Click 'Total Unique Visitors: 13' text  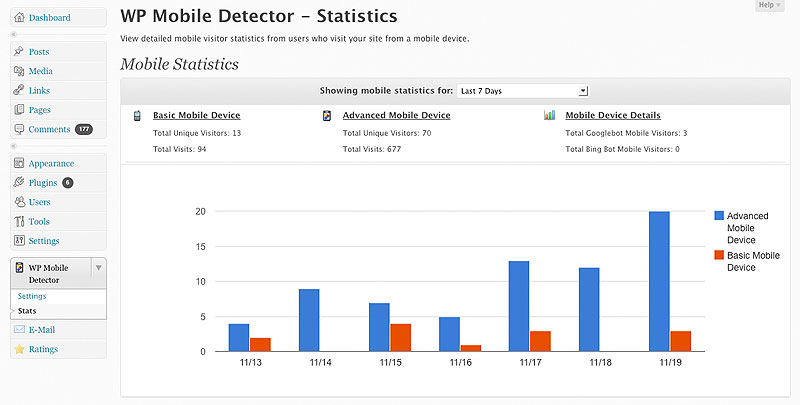click(197, 133)
